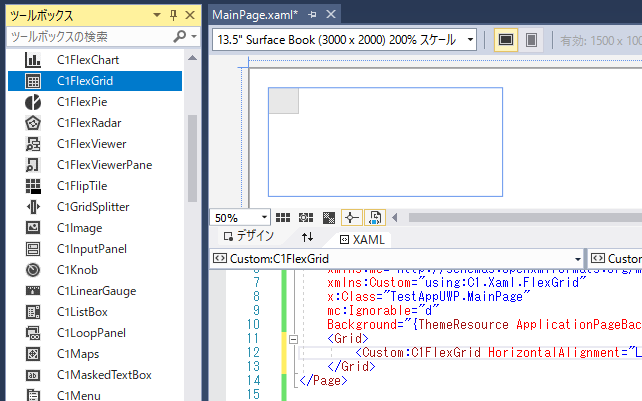
Task: Select C1FlexChart in the toolbox
Action: pyautogui.click(x=87, y=60)
